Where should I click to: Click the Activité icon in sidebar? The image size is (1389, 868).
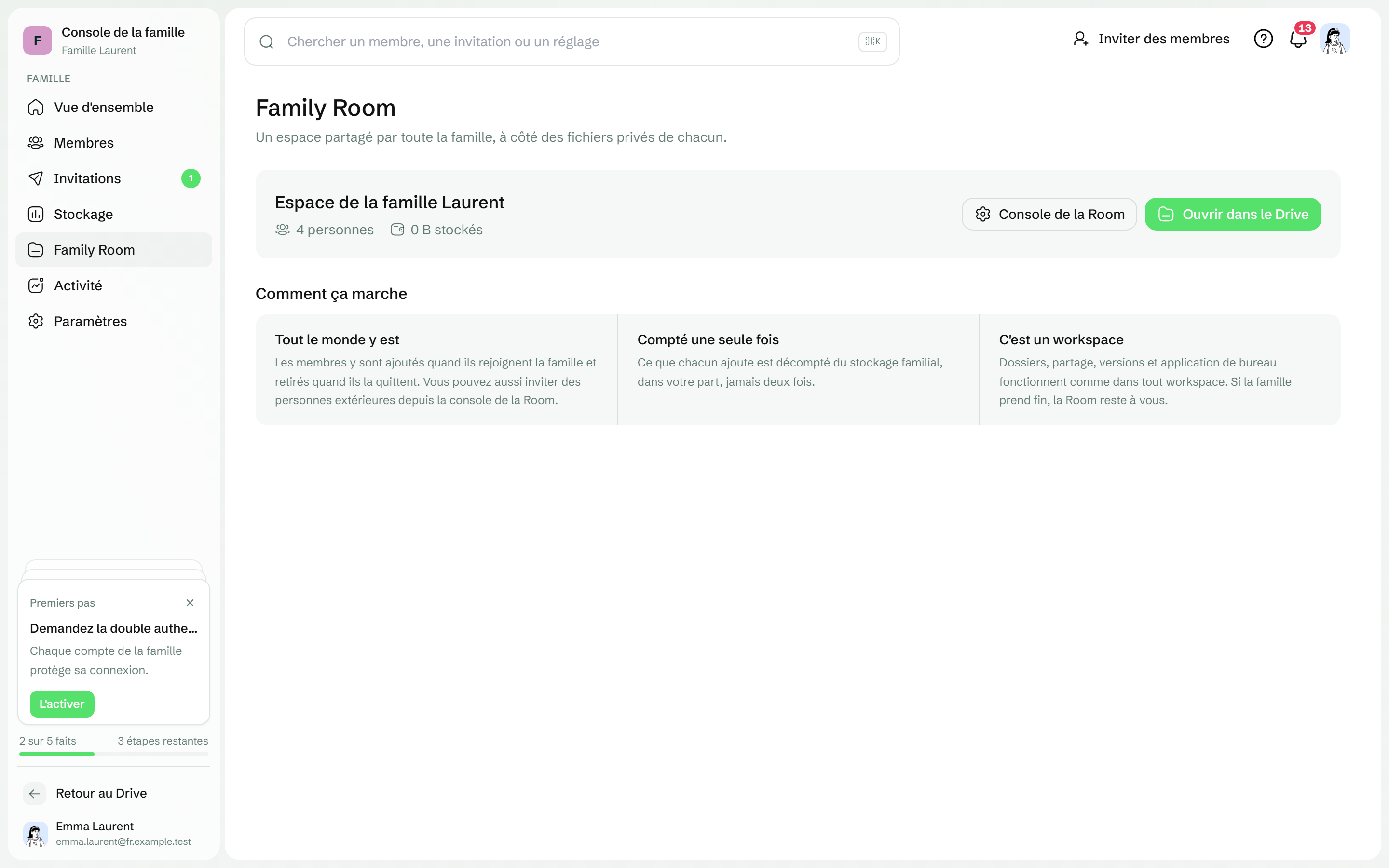point(36,285)
